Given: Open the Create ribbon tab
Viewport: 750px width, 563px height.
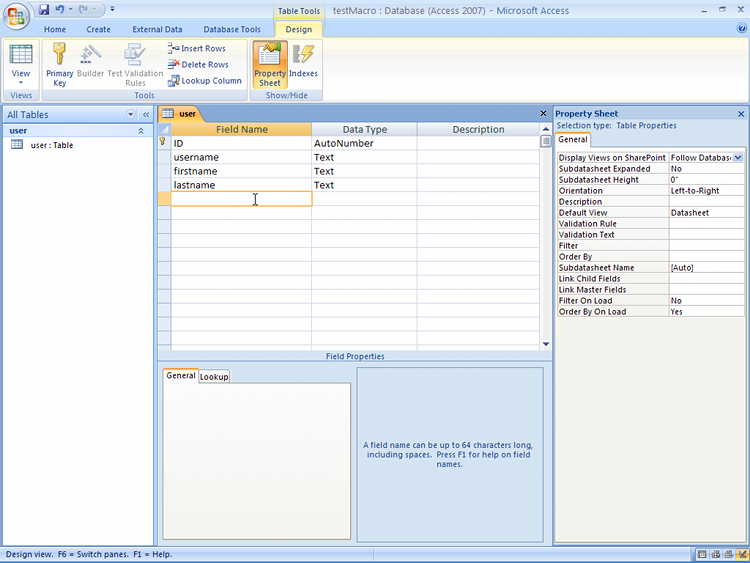Looking at the screenshot, I should (x=99, y=29).
